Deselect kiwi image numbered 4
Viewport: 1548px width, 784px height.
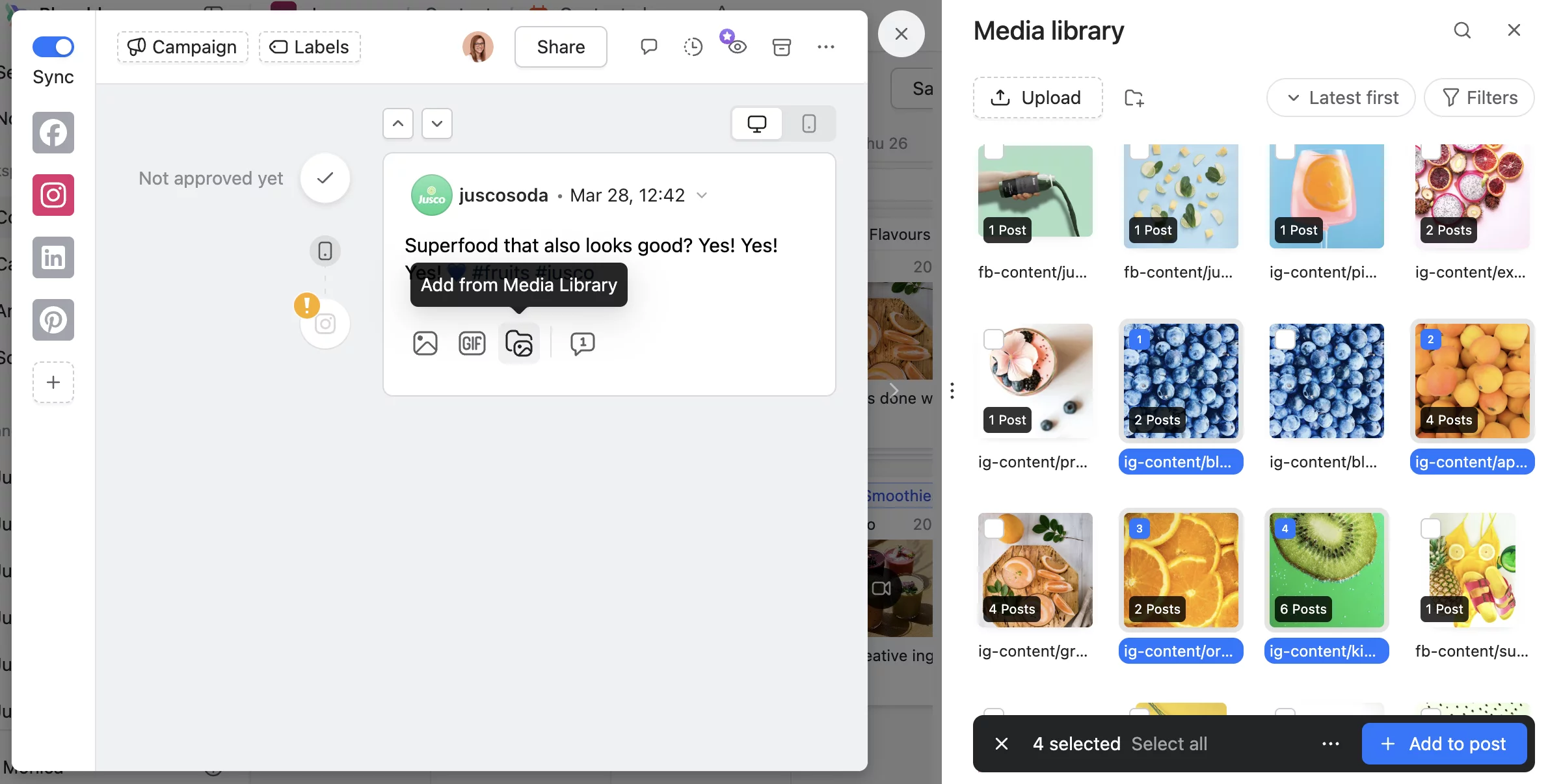(1285, 529)
